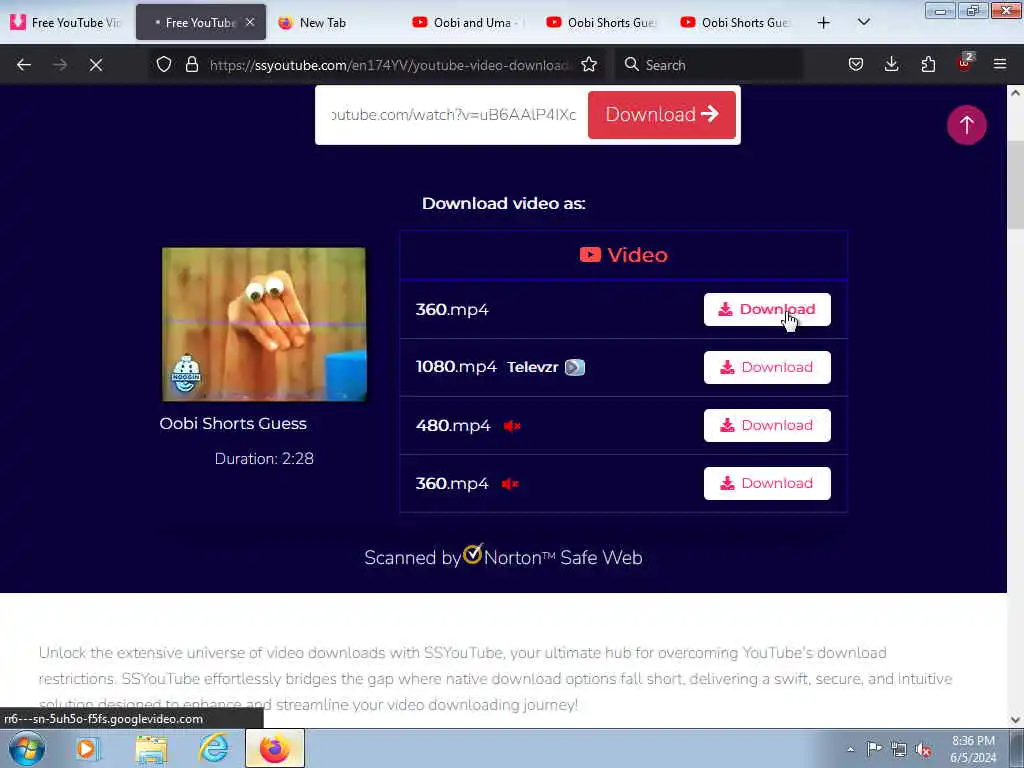The height and width of the screenshot is (768, 1024).
Task: Show hidden tray icons arrow
Action: tap(850, 749)
